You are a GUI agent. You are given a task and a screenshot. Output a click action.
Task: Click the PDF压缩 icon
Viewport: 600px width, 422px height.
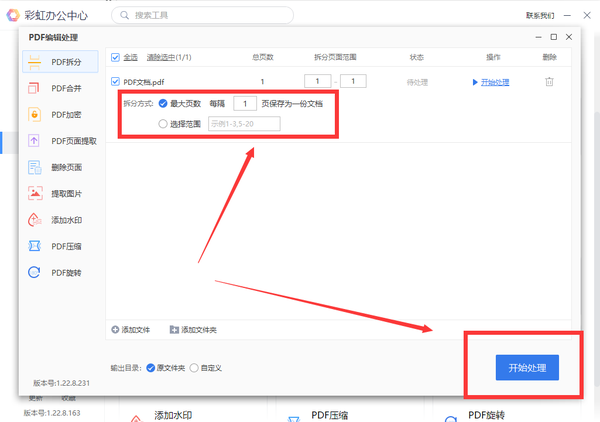pyautogui.click(x=34, y=245)
